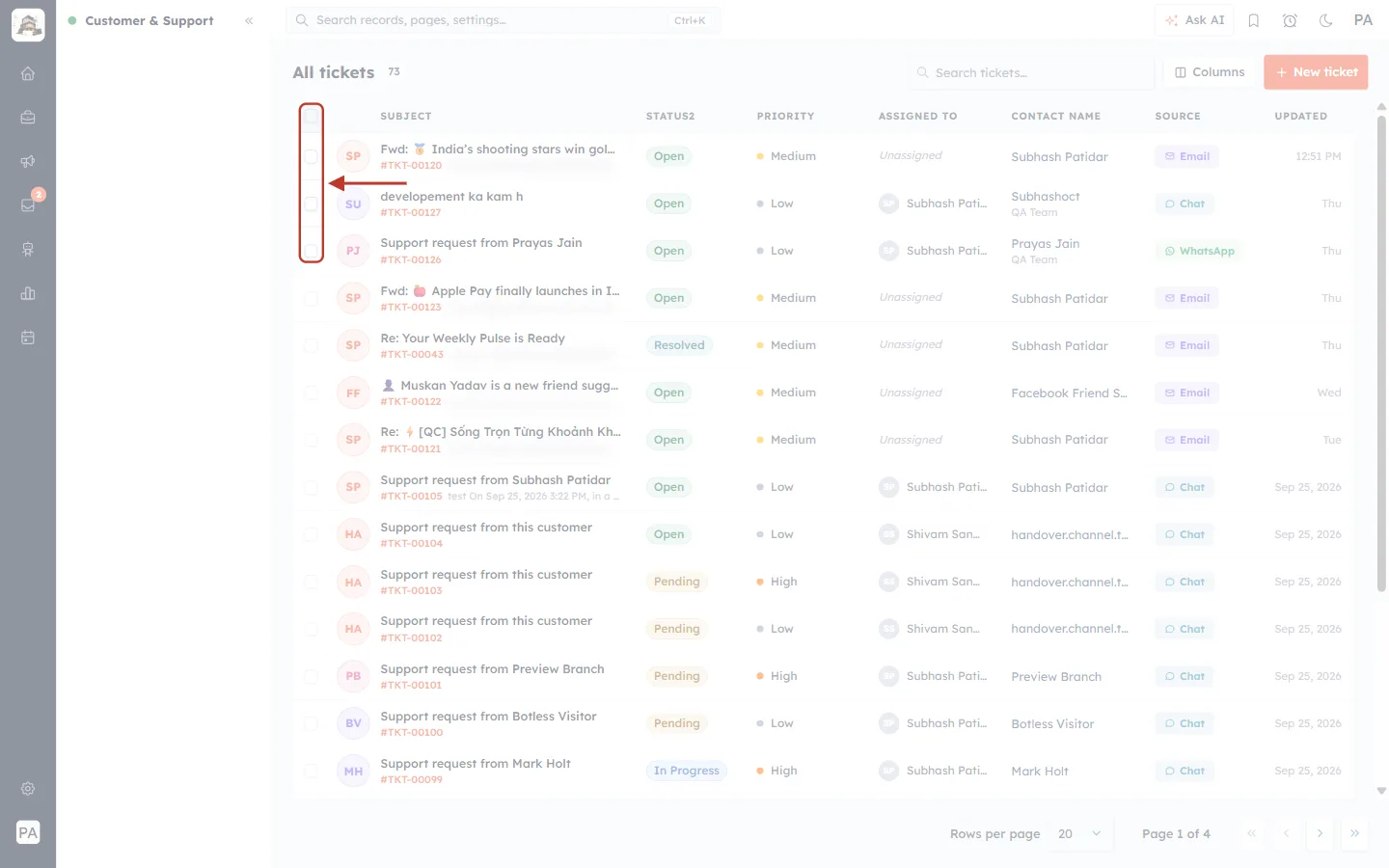Image resolution: width=1389 pixels, height=868 pixels.
Task: Click the Search tickets field
Action: point(1030,72)
